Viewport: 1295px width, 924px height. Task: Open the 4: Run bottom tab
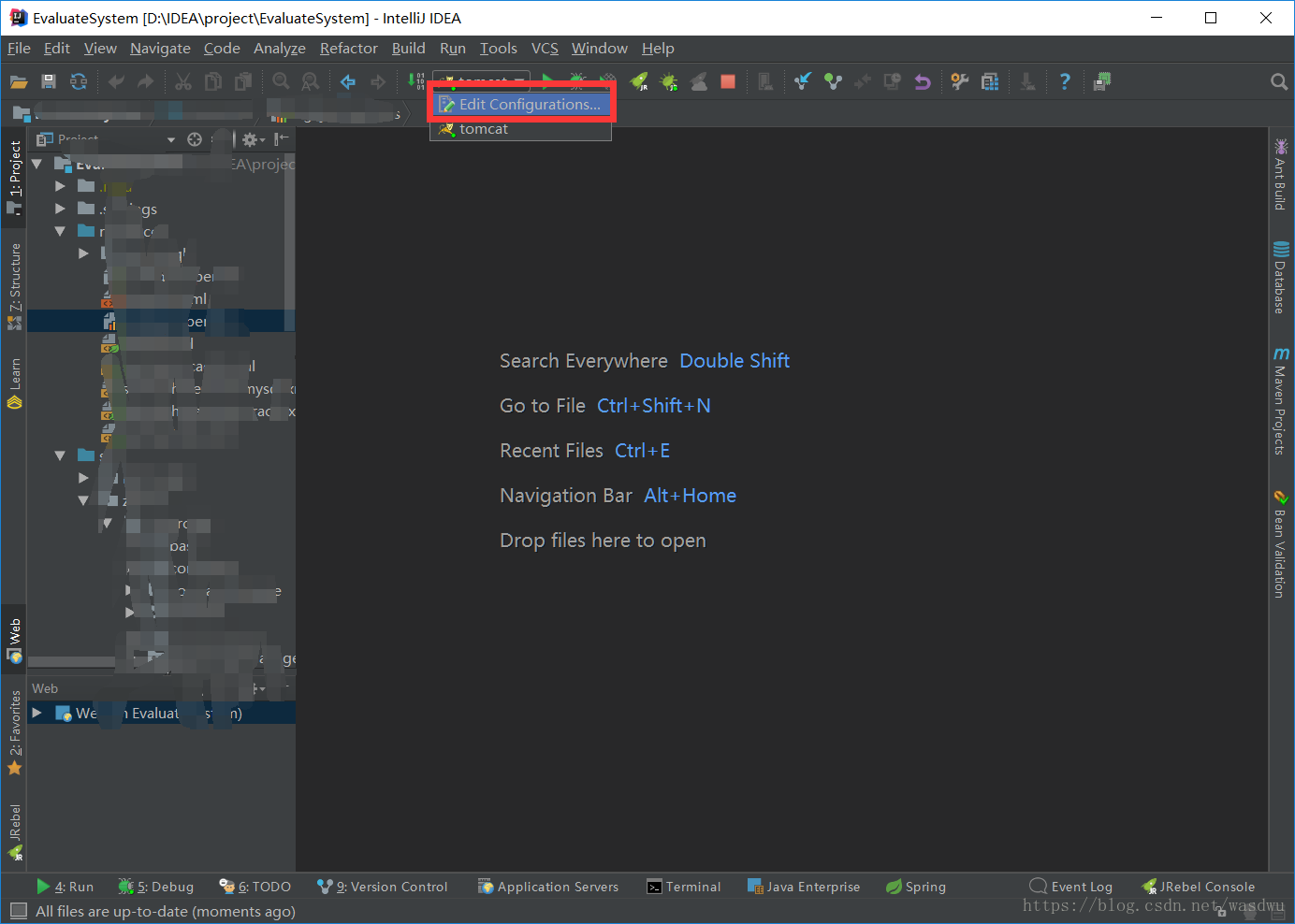pos(65,887)
